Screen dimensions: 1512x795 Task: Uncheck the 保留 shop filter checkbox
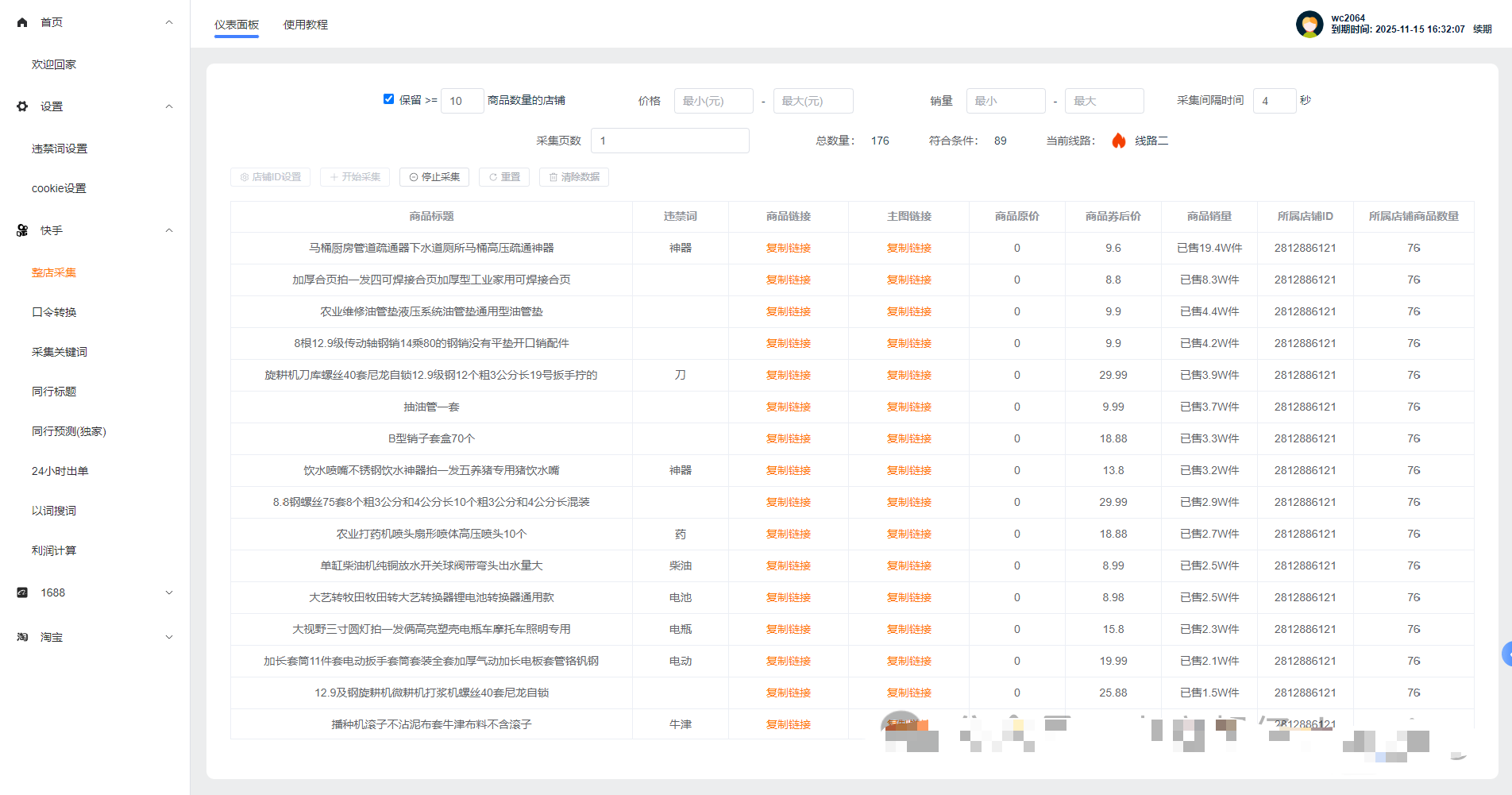[x=388, y=99]
